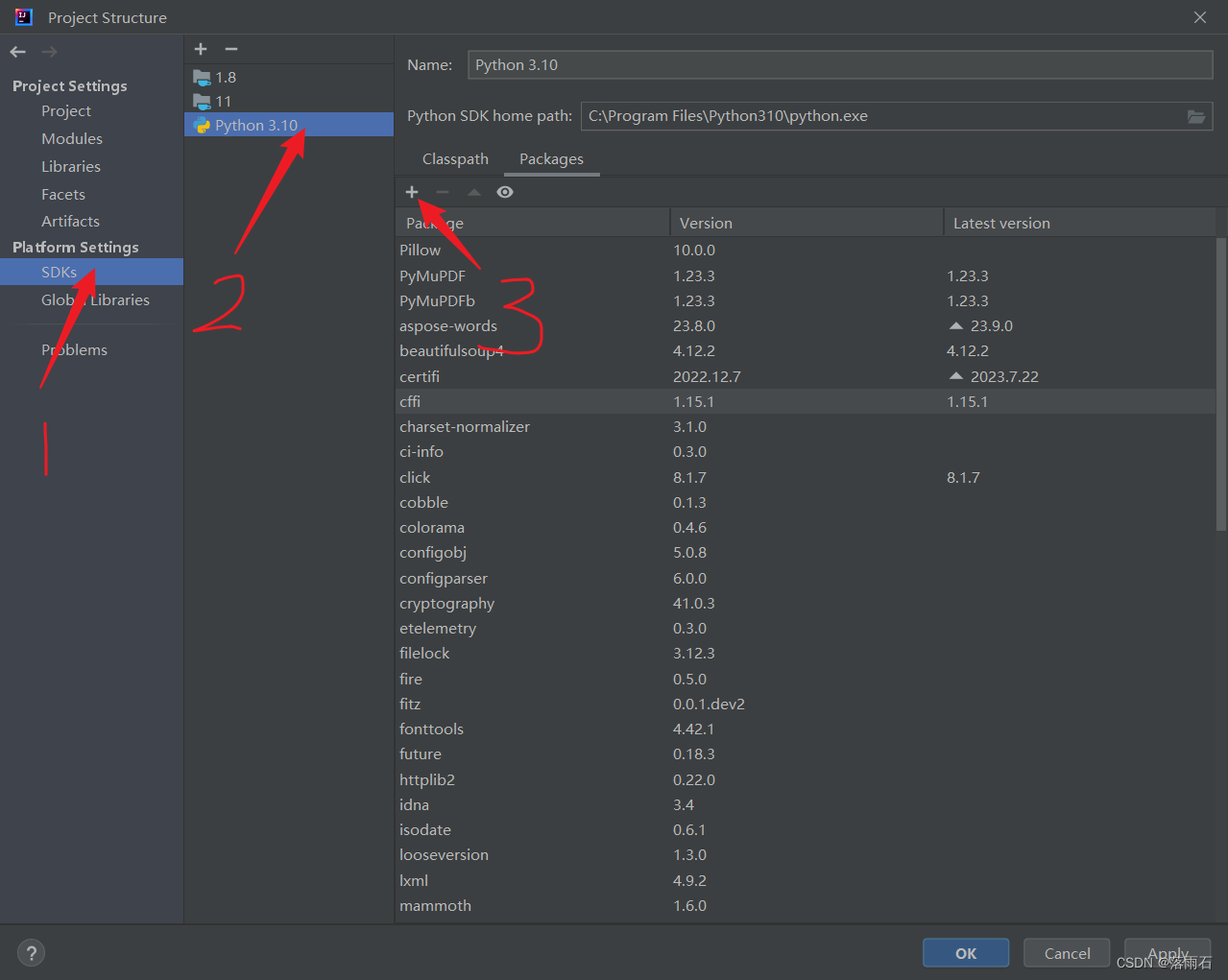Open the help question mark icon
The width and height of the screenshot is (1228, 980).
[31, 952]
